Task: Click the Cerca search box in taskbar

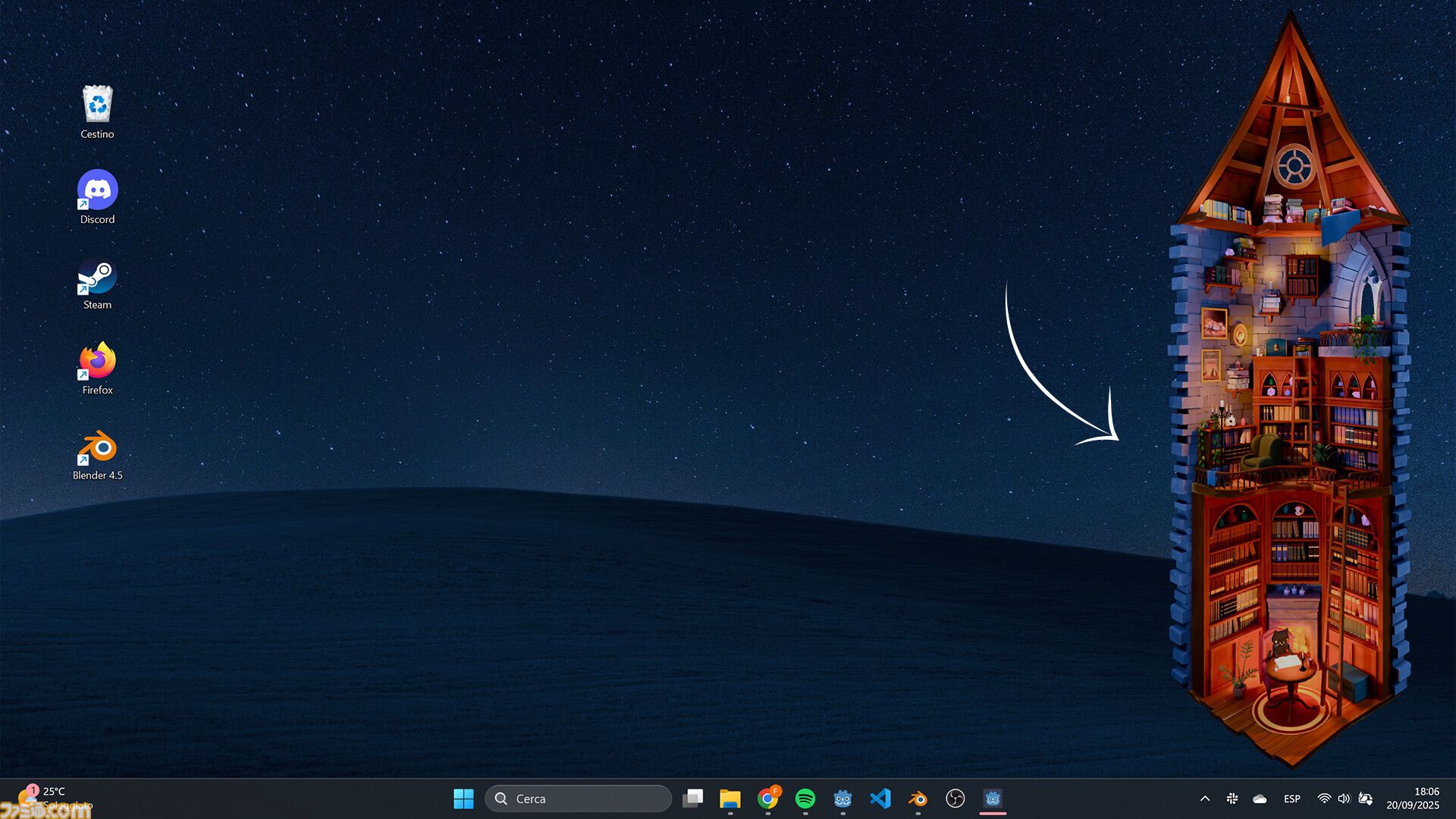Action: coord(578,799)
